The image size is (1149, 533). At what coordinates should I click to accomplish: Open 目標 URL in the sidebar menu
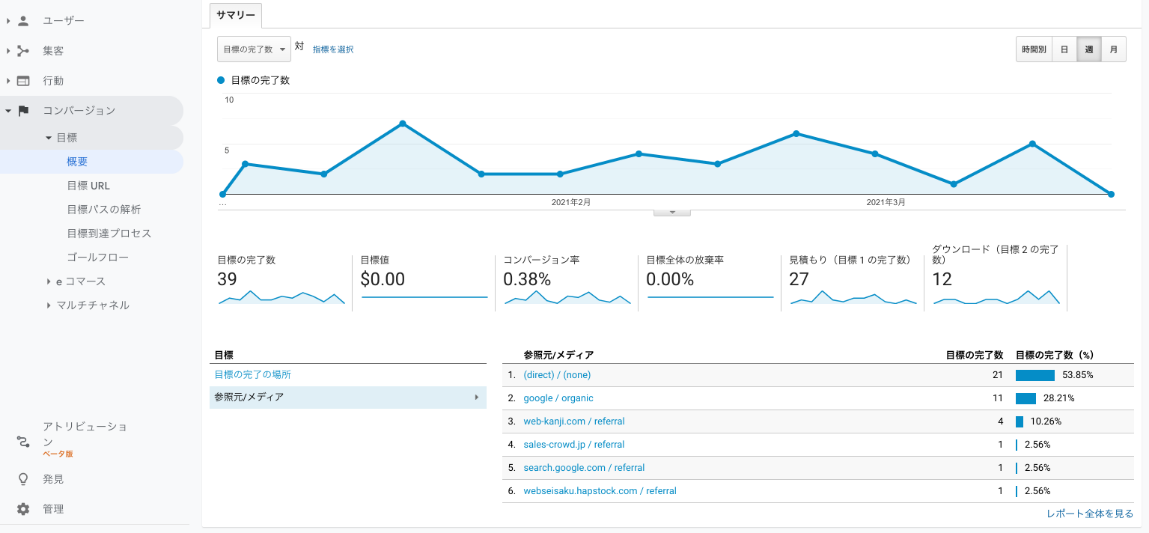88,185
